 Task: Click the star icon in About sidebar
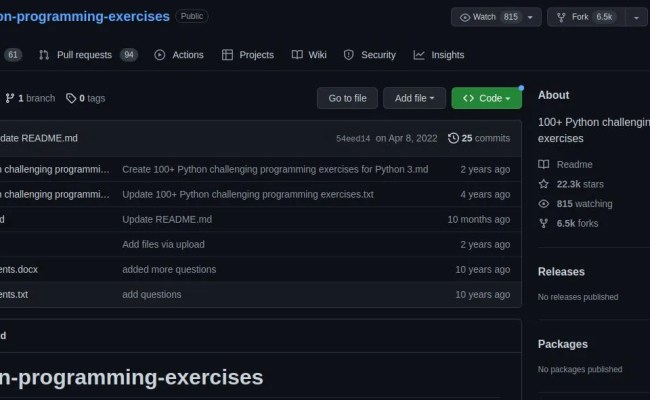click(x=543, y=184)
